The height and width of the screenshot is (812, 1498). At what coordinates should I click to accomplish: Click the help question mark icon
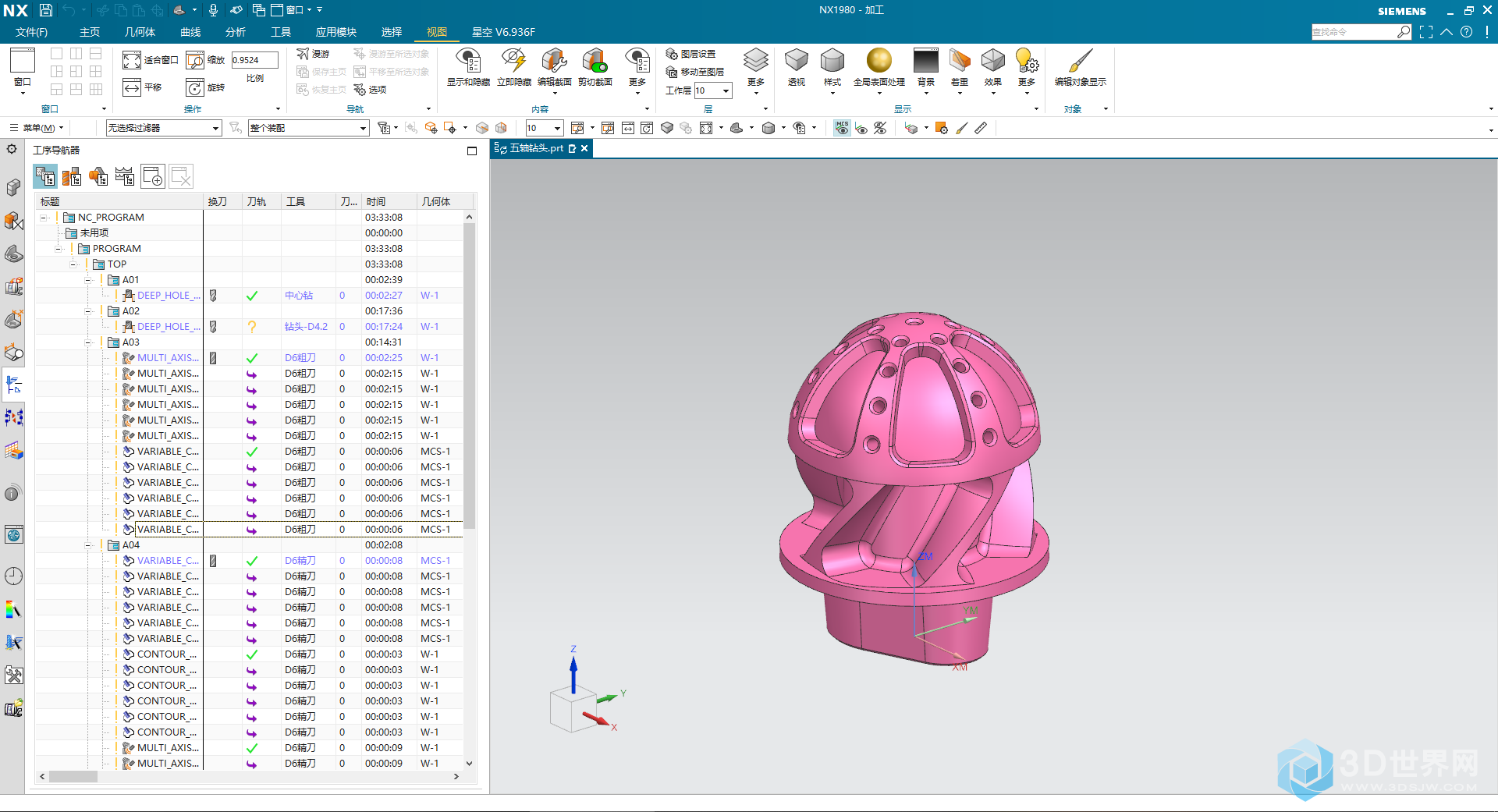[x=1467, y=32]
